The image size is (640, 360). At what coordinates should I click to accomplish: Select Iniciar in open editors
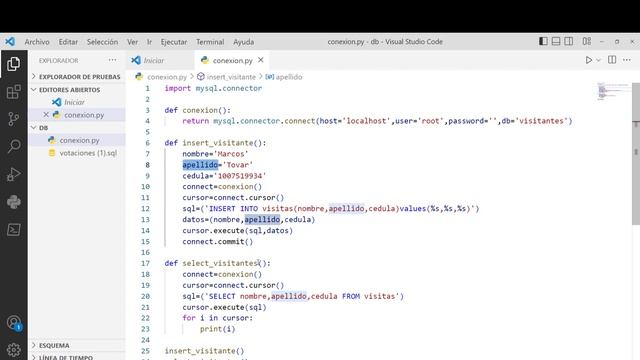click(x=77, y=102)
